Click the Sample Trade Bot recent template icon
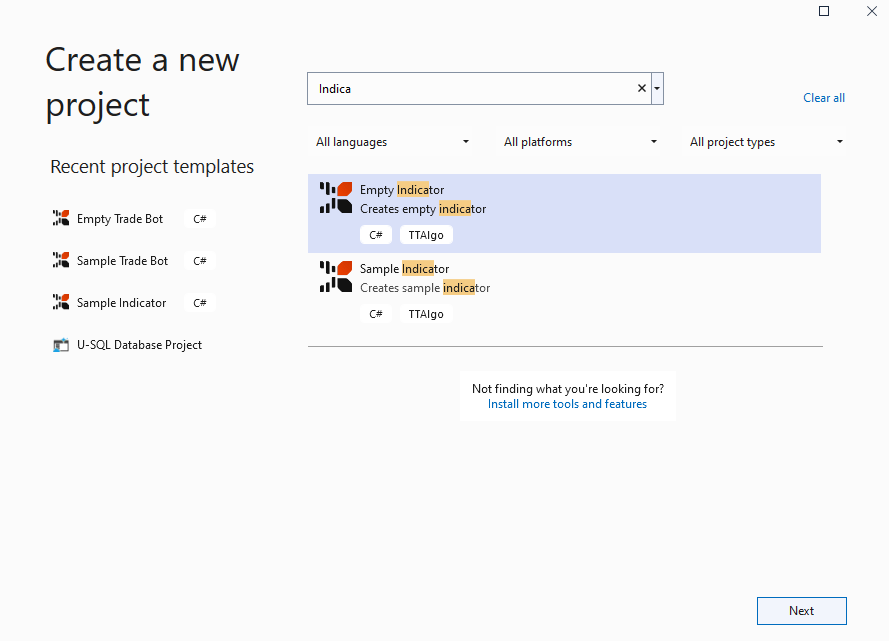The image size is (889, 641). pos(61,260)
